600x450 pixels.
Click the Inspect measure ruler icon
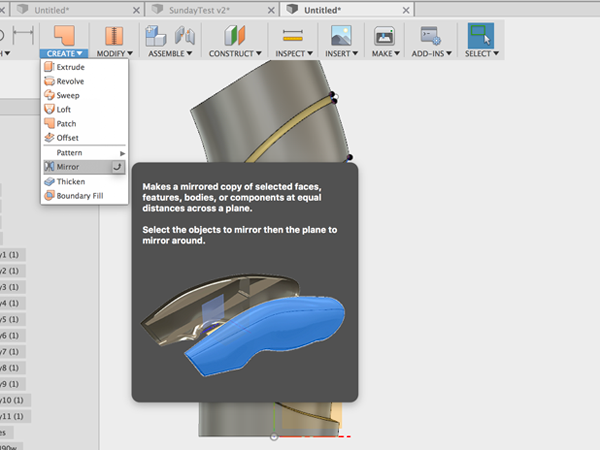pos(293,36)
